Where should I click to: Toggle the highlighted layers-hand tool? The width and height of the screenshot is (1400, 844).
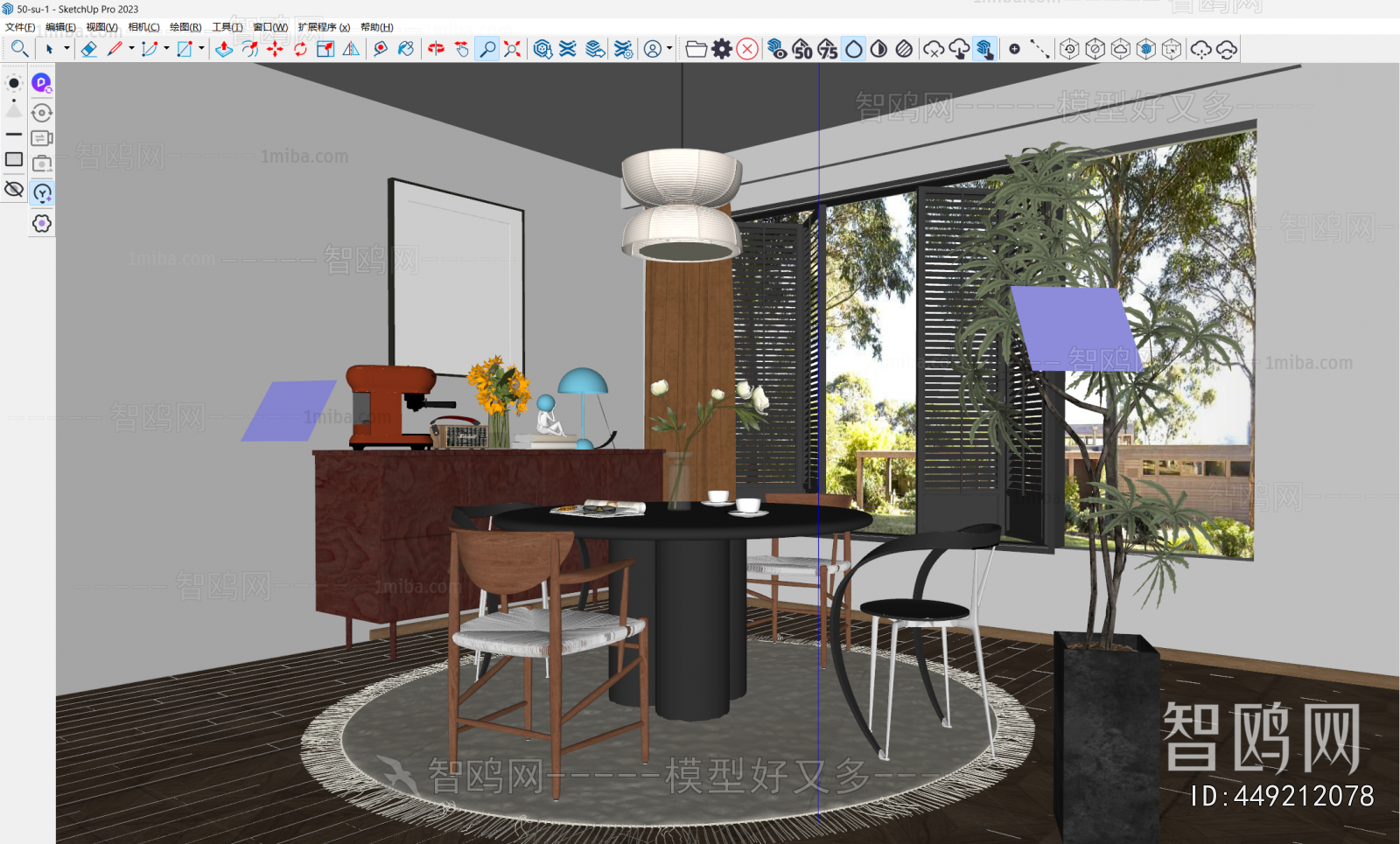[x=985, y=49]
